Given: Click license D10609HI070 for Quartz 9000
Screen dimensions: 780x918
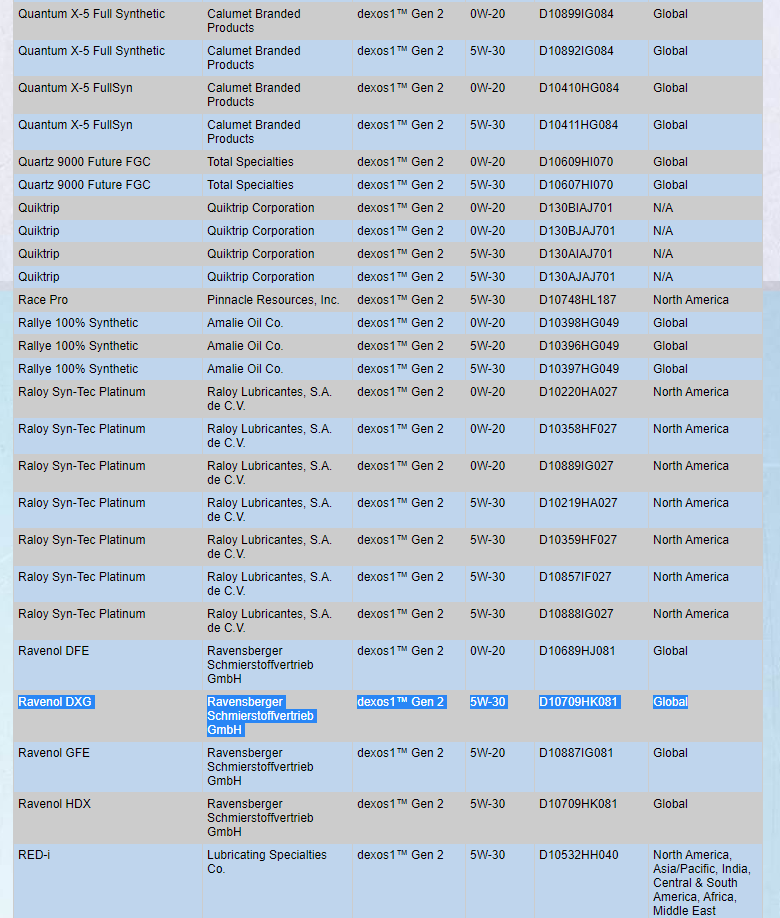Looking at the screenshot, I should [576, 162].
